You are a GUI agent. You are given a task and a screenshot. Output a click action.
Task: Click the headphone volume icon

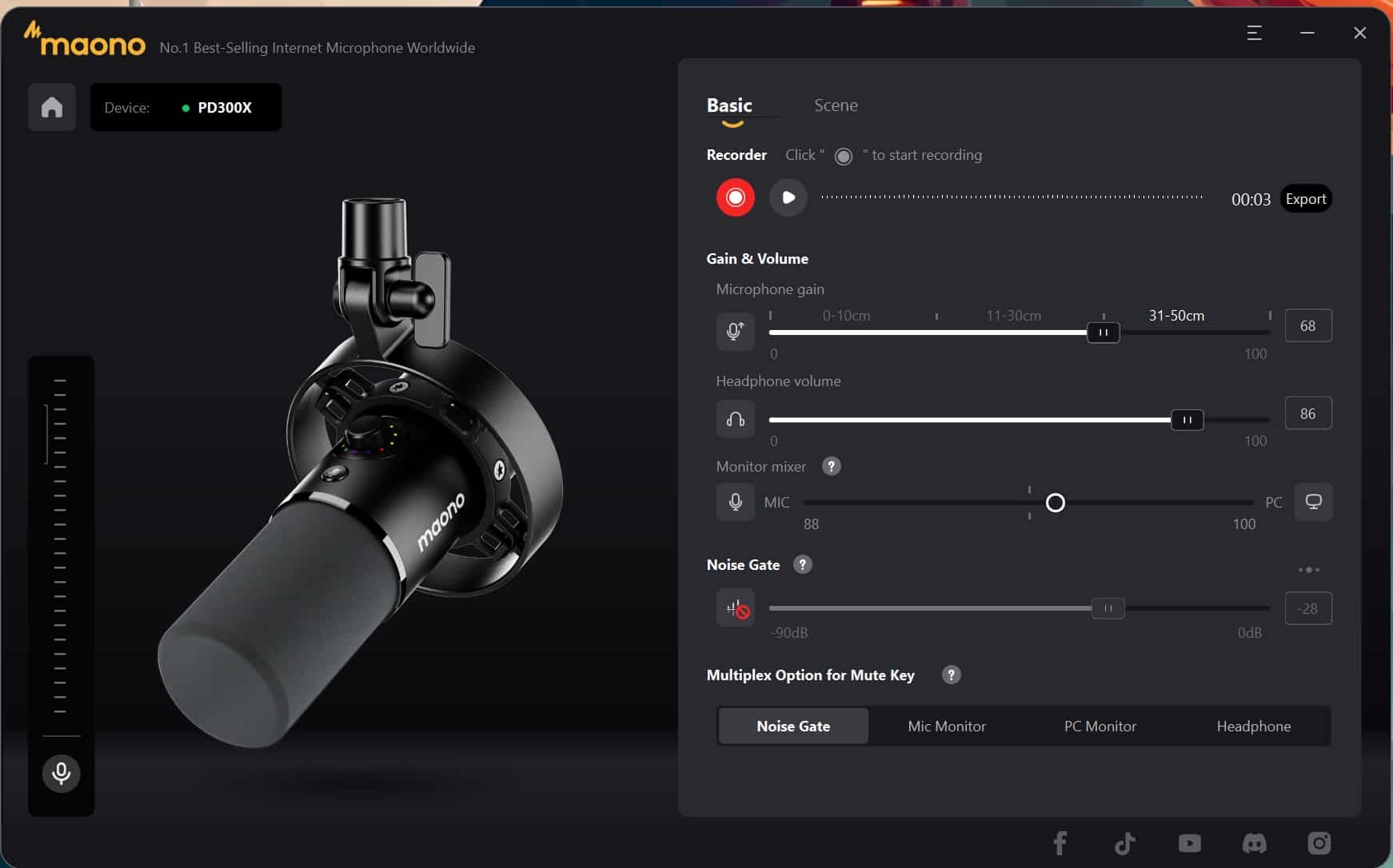point(735,419)
